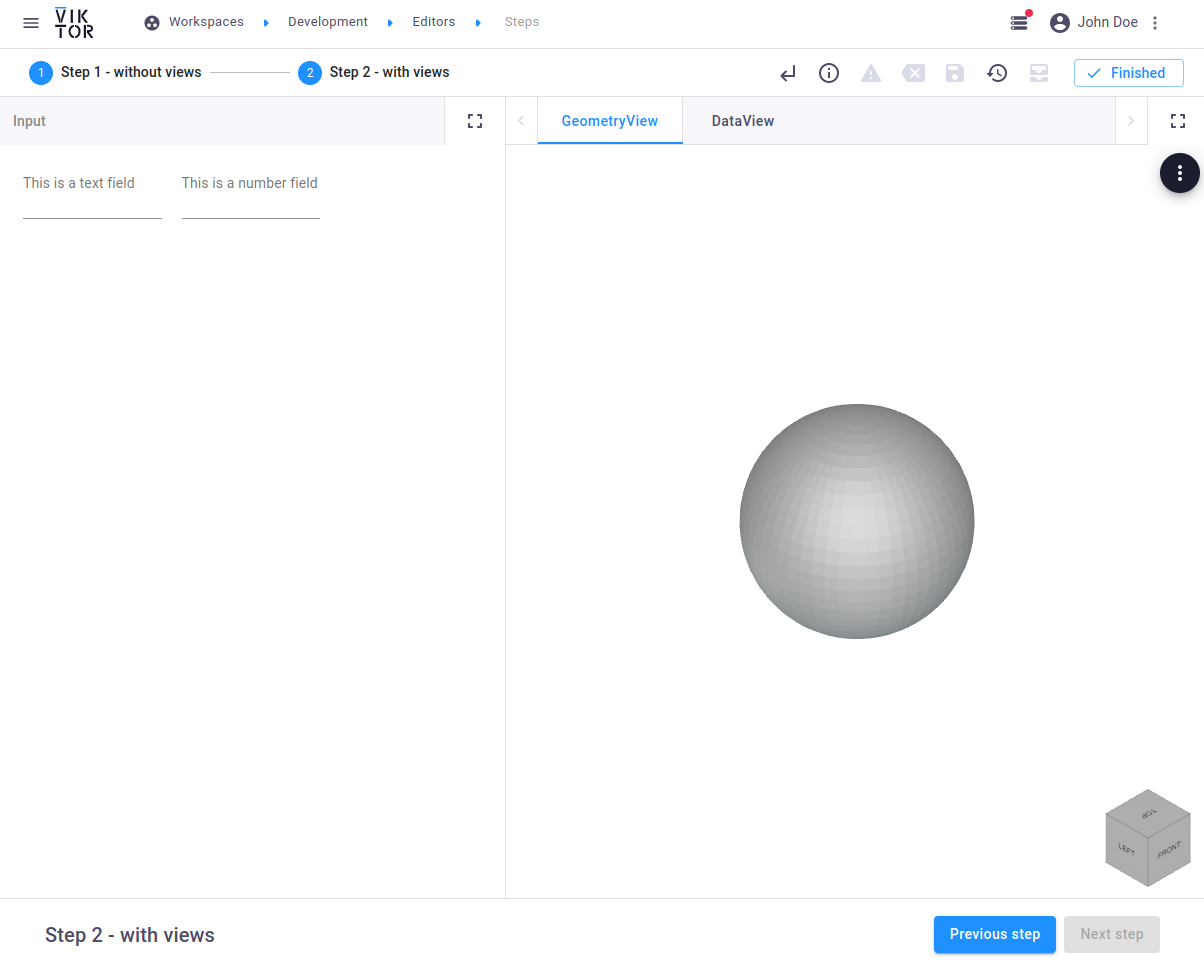1204x967 pixels.
Task: Open the task list icon with red dot
Action: pyautogui.click(x=1019, y=22)
